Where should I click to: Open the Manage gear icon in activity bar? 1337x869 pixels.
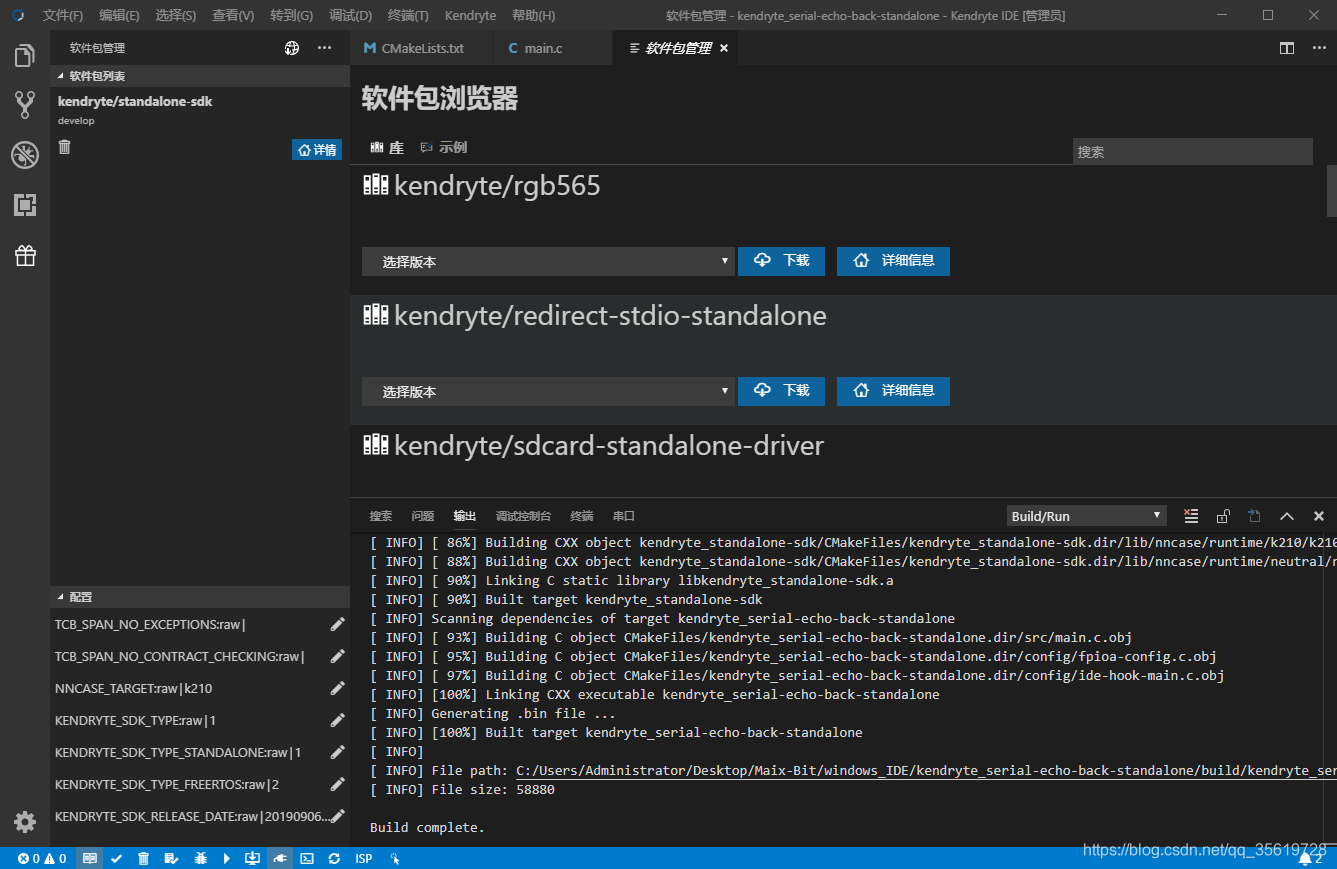pyautogui.click(x=25, y=822)
